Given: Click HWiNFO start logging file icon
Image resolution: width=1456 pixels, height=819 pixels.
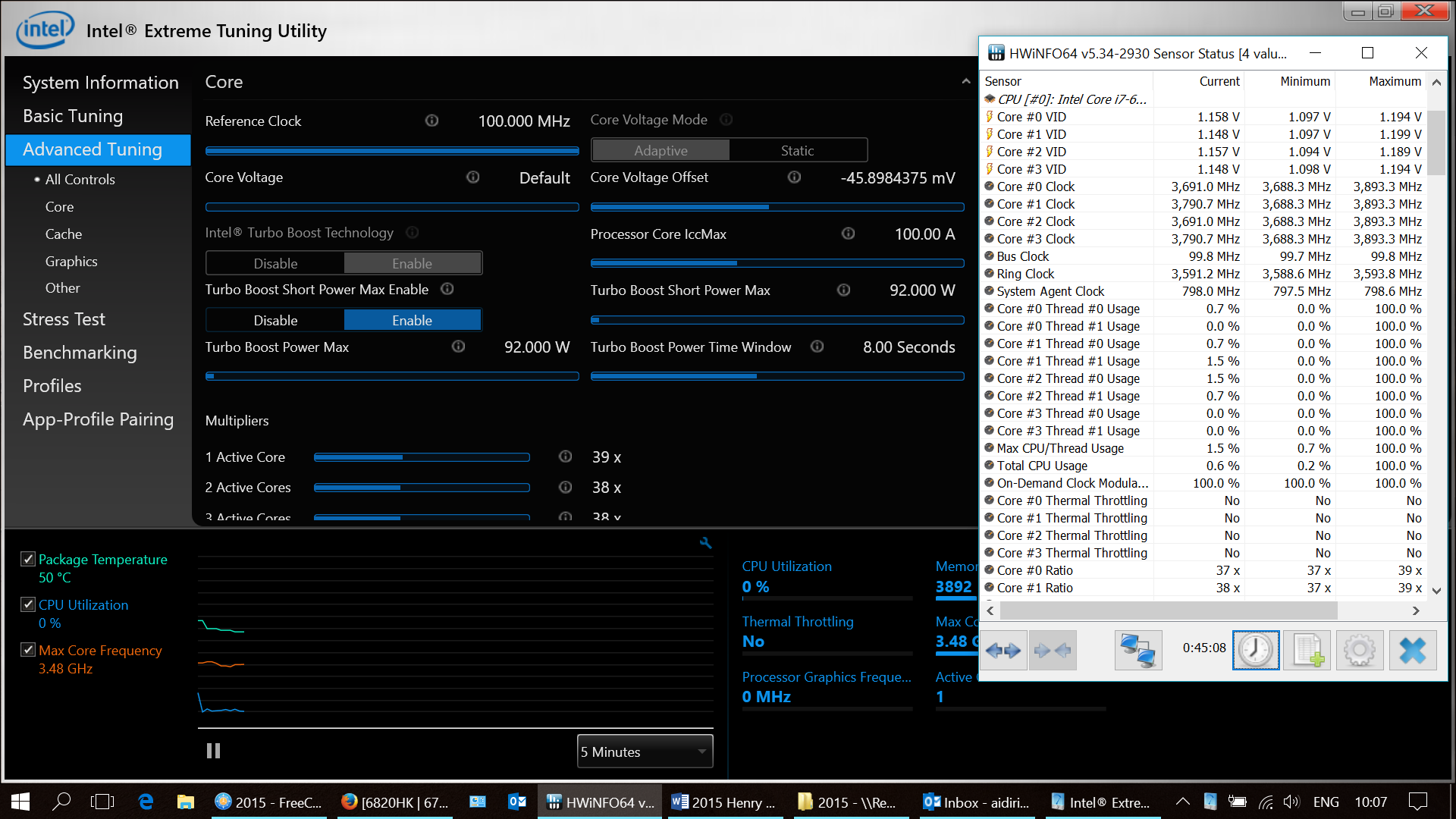Looking at the screenshot, I should coord(1308,651).
